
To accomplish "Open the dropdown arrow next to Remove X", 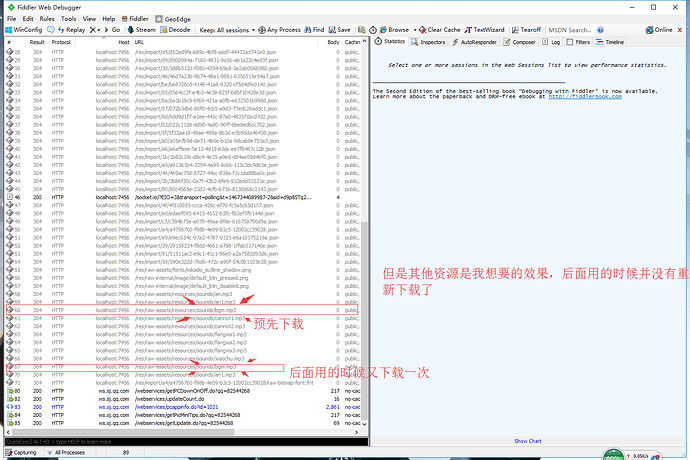I will (x=99, y=30).
